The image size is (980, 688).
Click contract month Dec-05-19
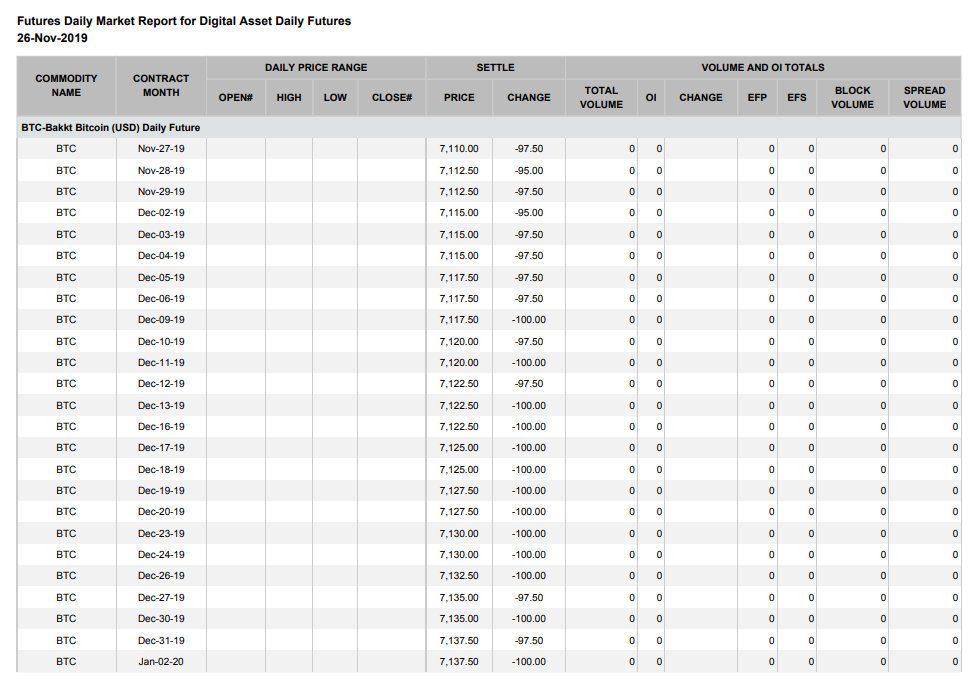[x=161, y=277]
